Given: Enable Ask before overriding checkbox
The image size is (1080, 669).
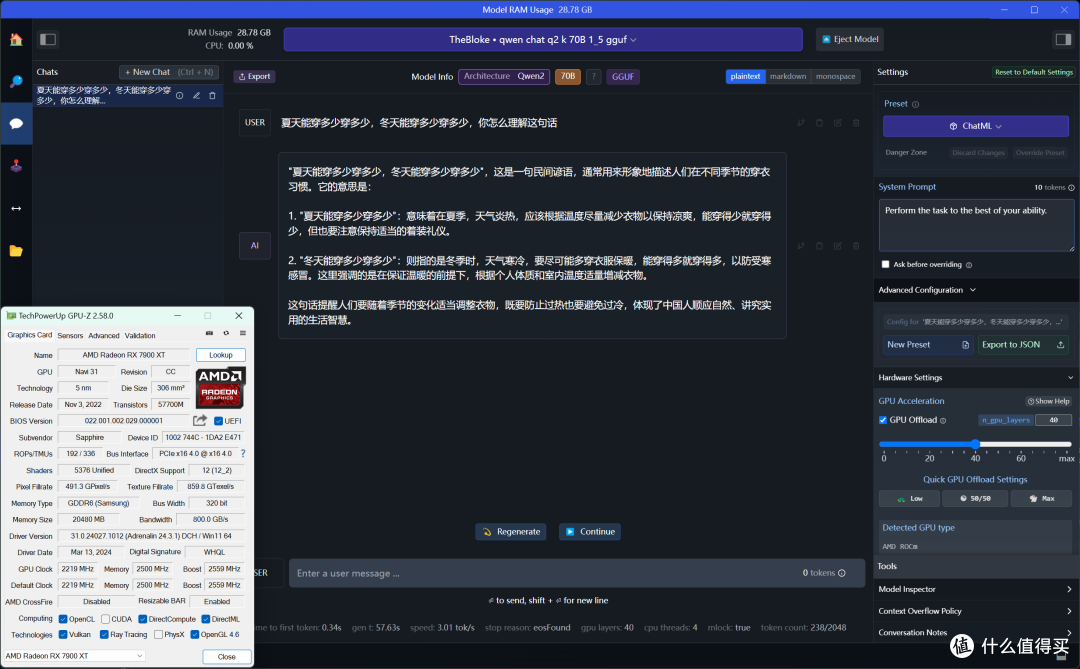Looking at the screenshot, I should 885,264.
